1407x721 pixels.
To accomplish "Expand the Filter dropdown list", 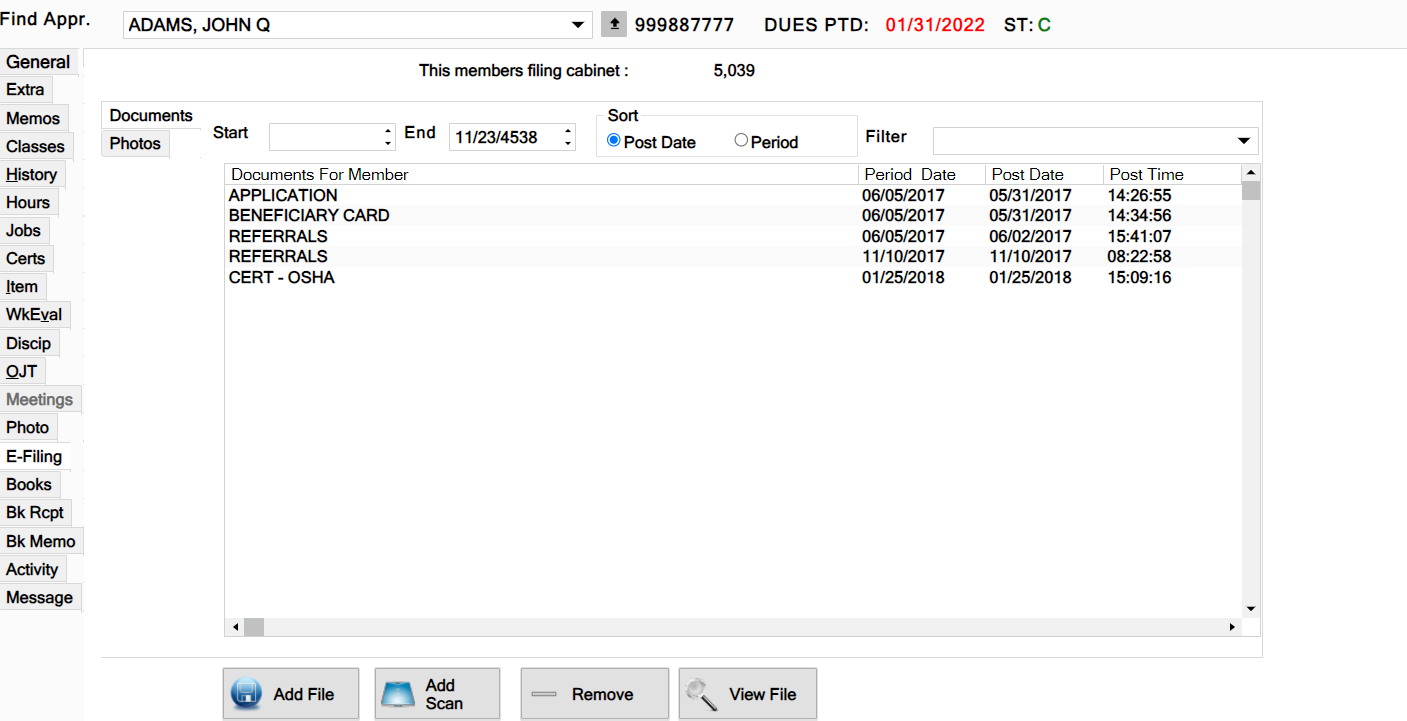I will click(x=1244, y=141).
